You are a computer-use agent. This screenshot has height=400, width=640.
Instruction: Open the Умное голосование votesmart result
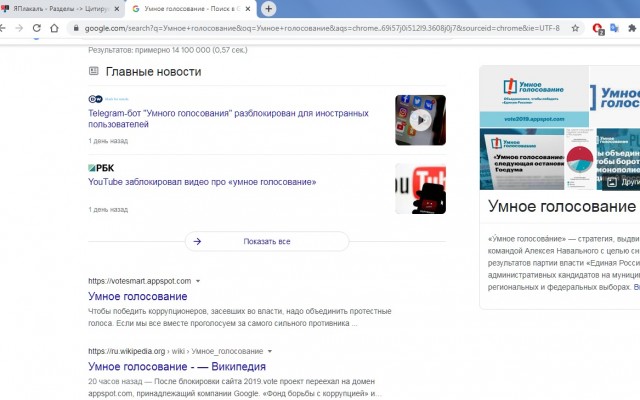tap(138, 296)
